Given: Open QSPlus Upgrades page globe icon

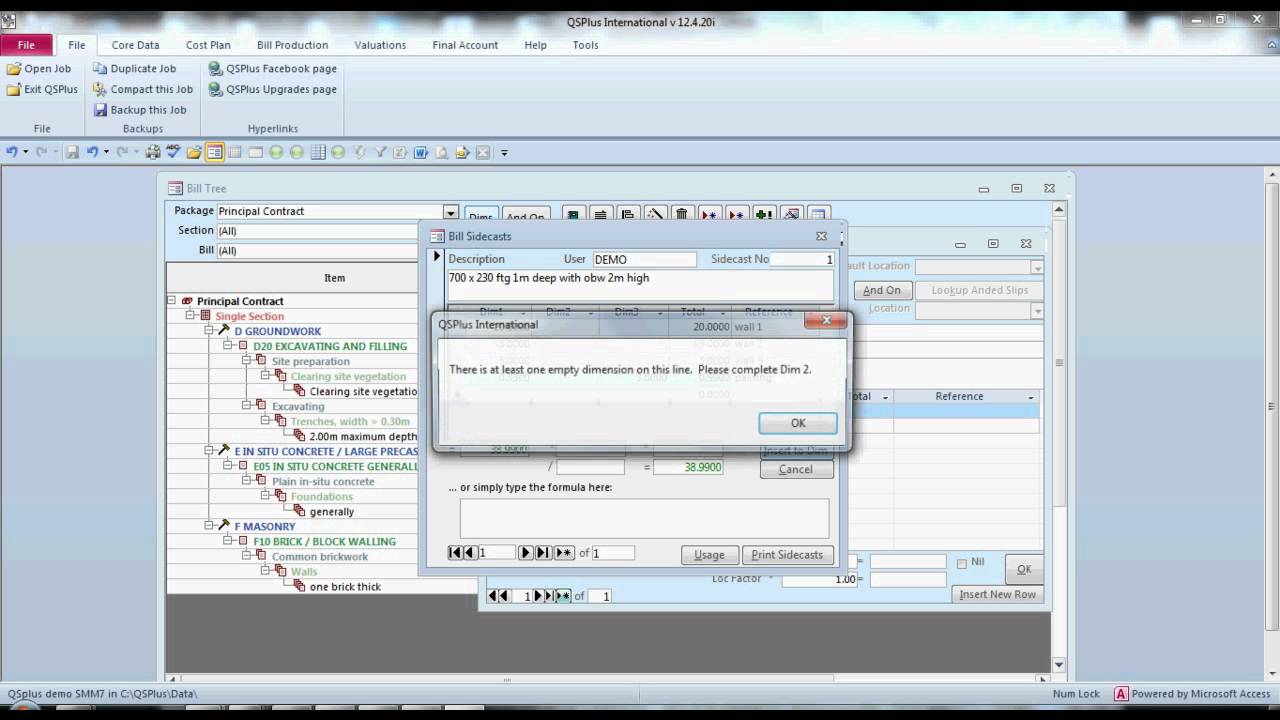Looking at the screenshot, I should pos(215,89).
